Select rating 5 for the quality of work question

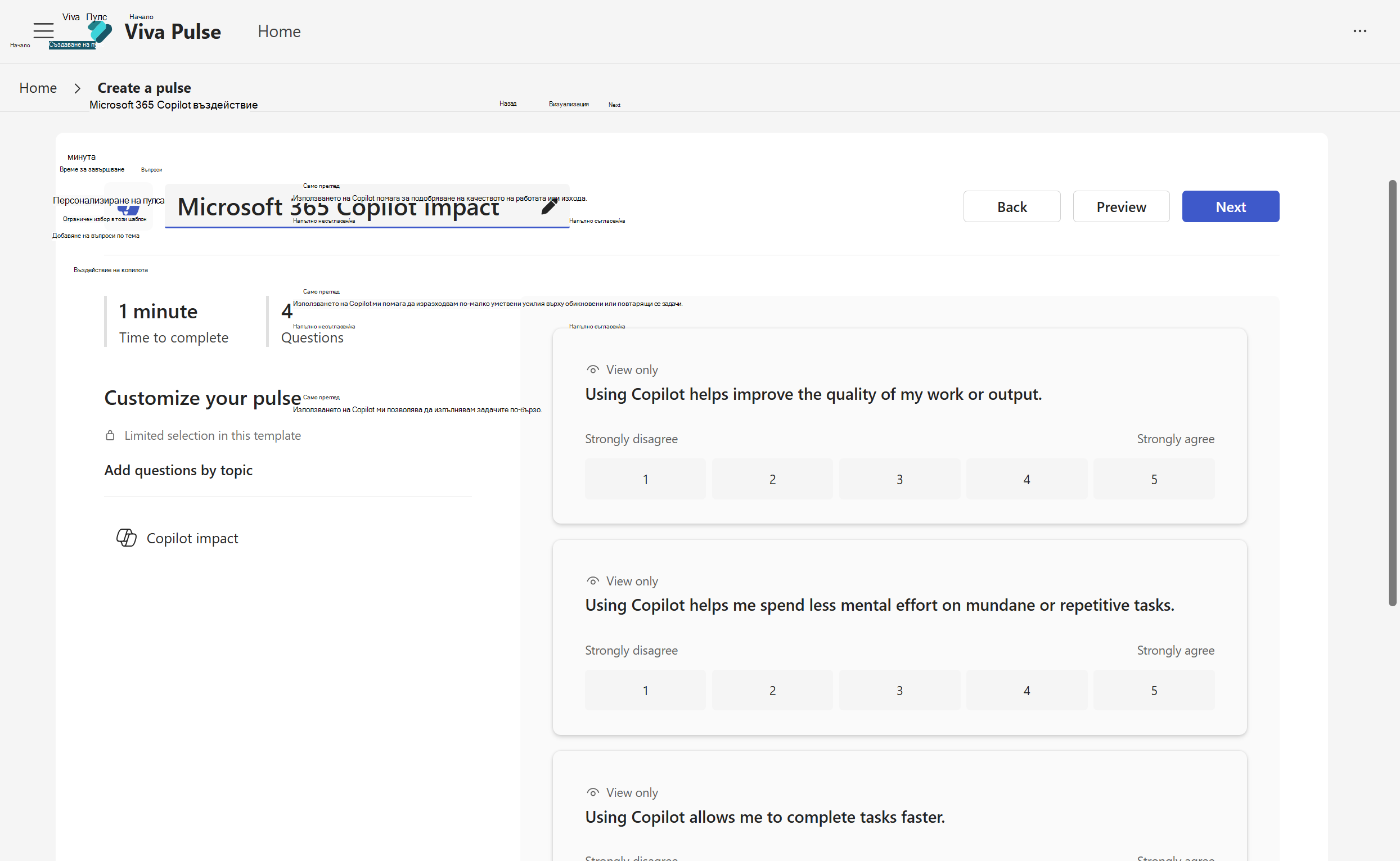pyautogui.click(x=1154, y=480)
